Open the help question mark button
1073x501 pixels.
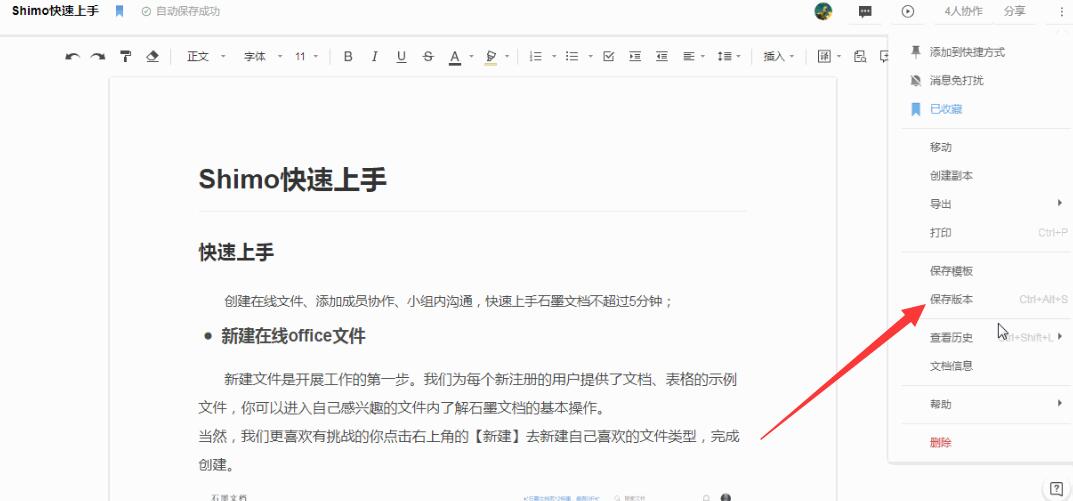(x=1057, y=489)
